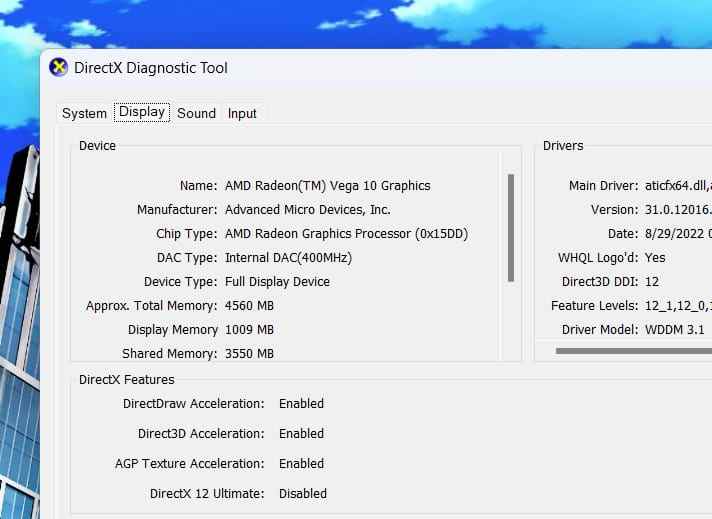Click the Name: field label
Screen dimensions: 712x519
(x=198, y=186)
